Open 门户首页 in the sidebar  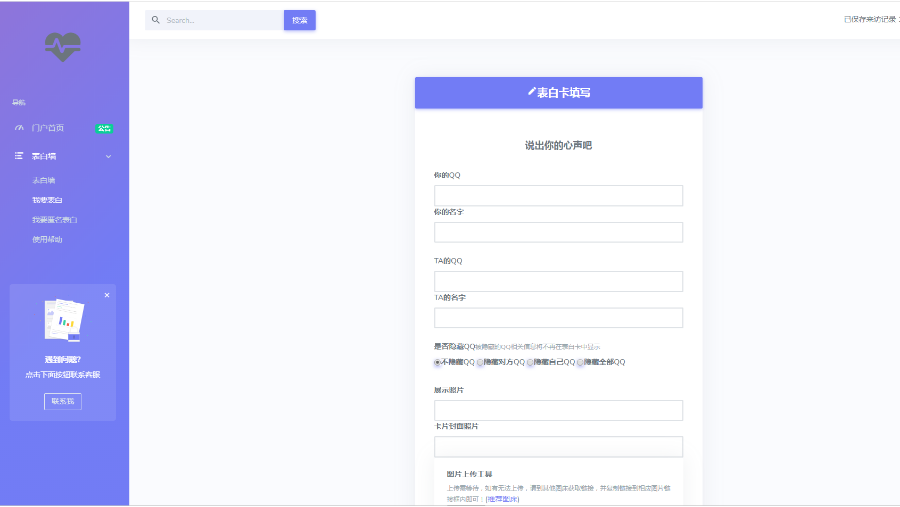48,128
